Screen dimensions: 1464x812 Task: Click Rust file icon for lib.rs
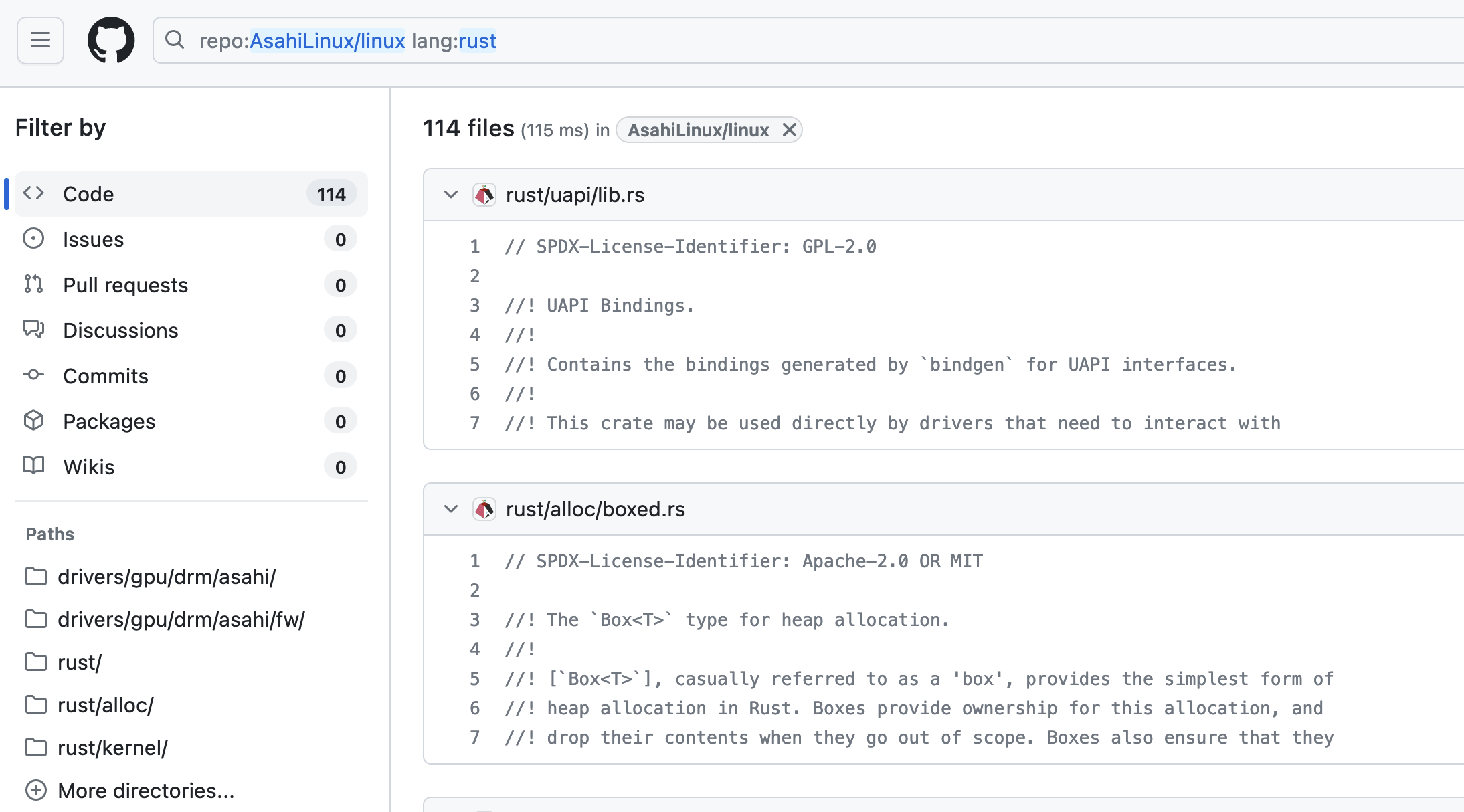(484, 195)
